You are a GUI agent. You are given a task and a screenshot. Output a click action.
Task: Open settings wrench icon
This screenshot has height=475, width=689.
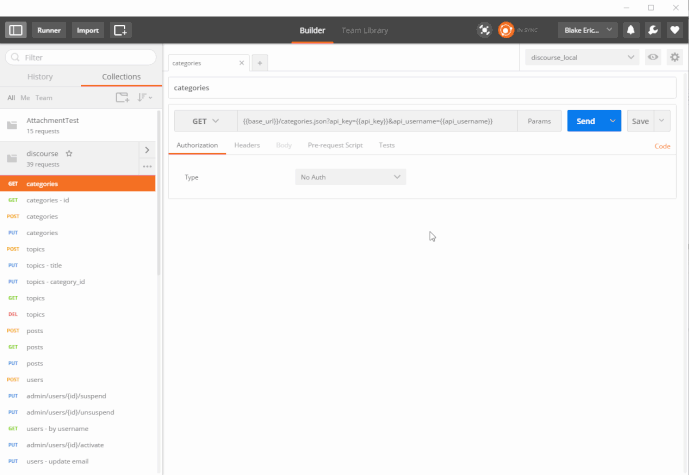[653, 30]
